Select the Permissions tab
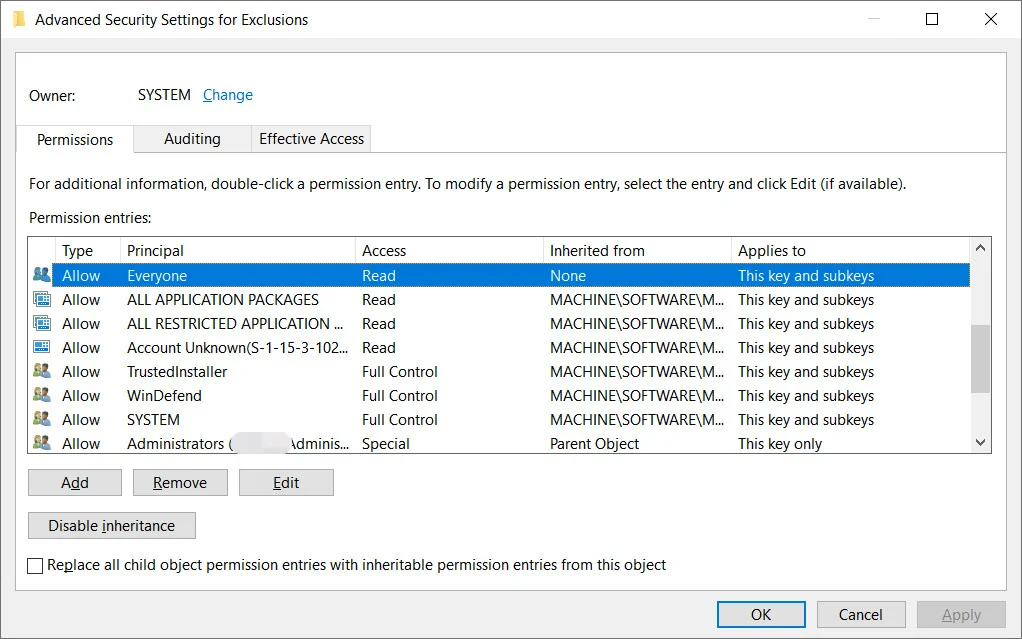Viewport: 1022px width, 639px height. 74,139
